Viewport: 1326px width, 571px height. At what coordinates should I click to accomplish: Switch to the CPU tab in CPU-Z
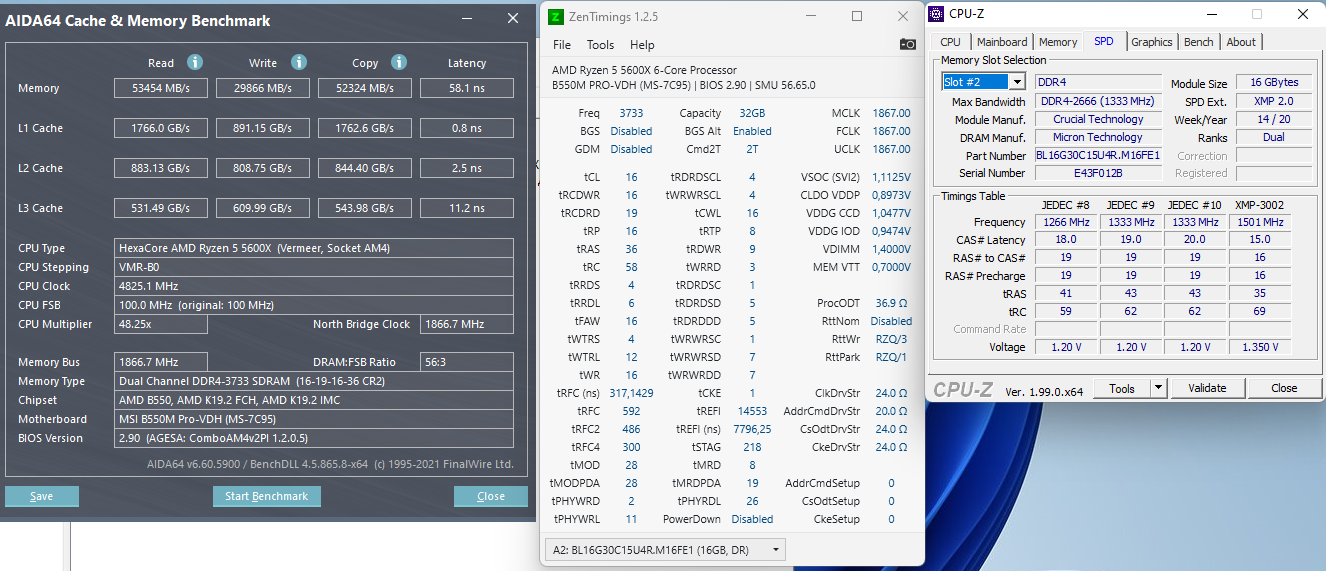(951, 42)
